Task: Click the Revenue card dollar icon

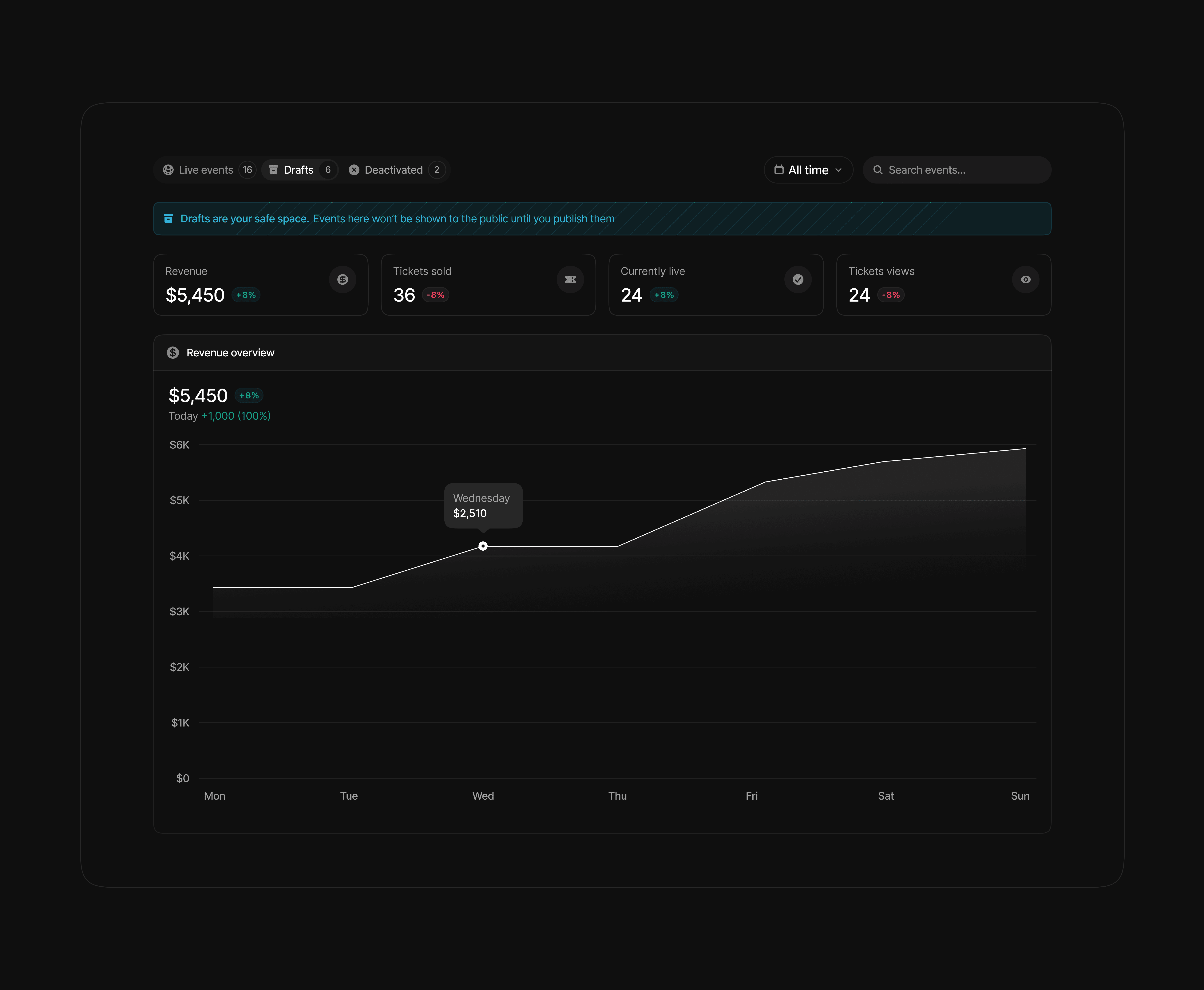Action: point(342,279)
